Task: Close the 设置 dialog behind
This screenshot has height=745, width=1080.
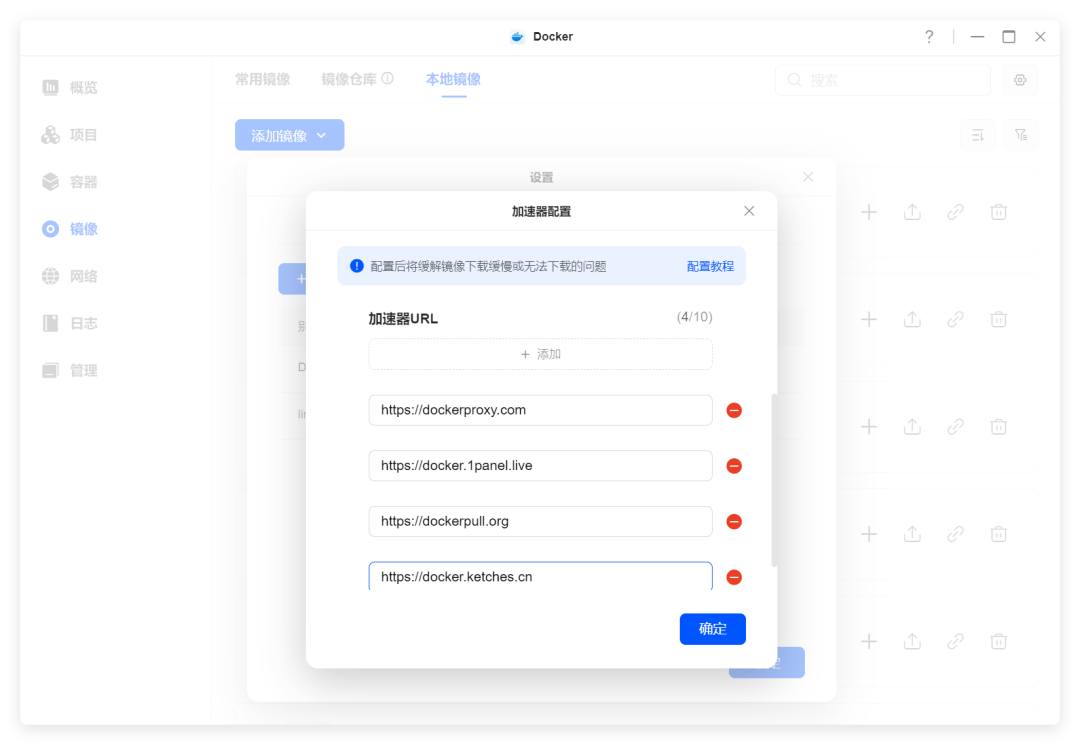Action: tap(808, 177)
